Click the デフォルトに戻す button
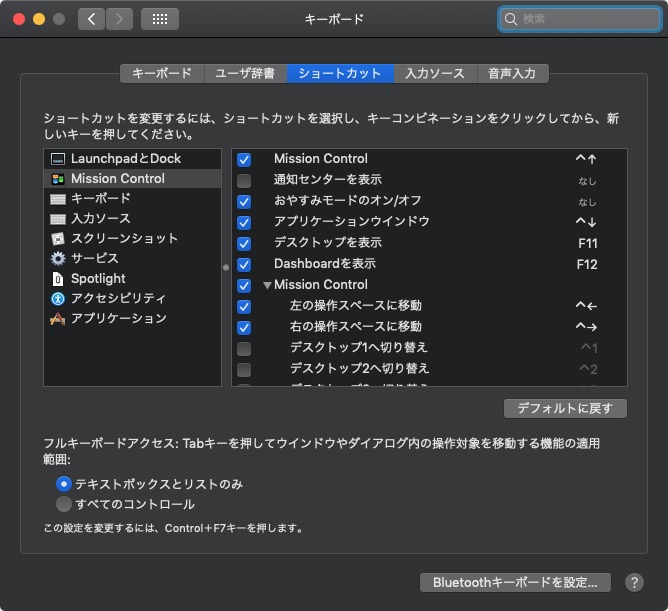This screenshot has height=611, width=668. coord(565,408)
